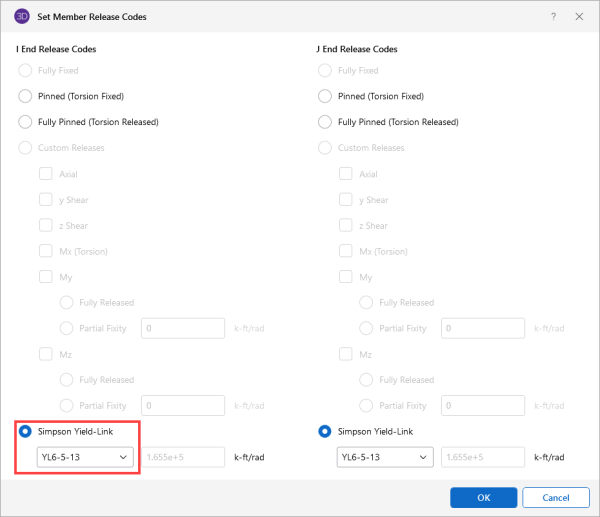The height and width of the screenshot is (517, 600).
Task: Click J End Mz Partial Fixity field
Action: pos(484,405)
